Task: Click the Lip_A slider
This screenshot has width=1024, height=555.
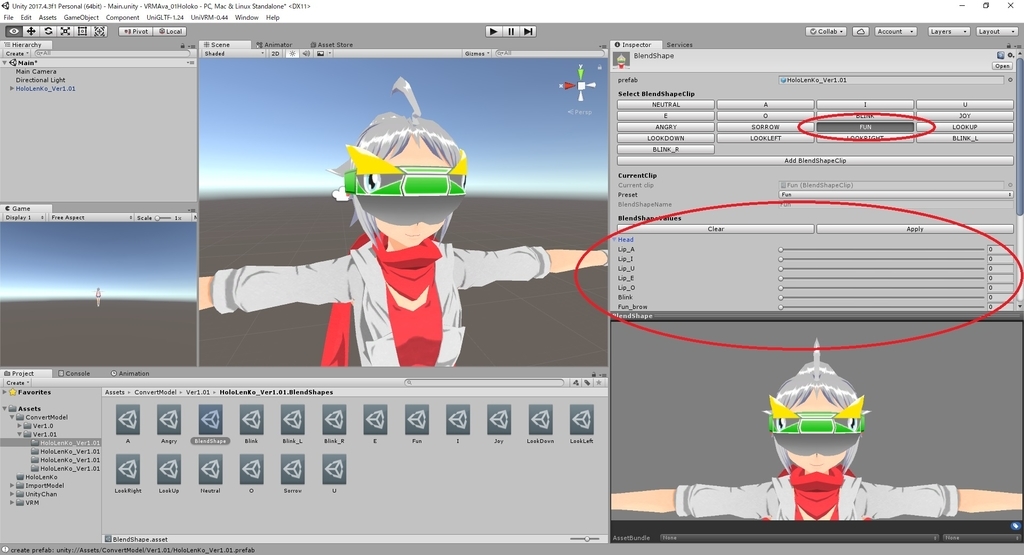Action: (x=882, y=249)
